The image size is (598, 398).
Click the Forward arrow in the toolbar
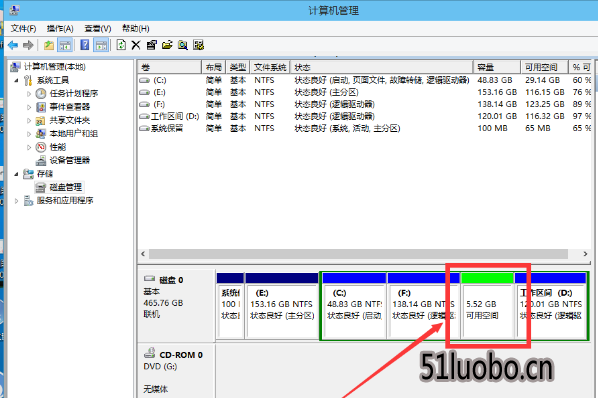pyautogui.click(x=28, y=45)
